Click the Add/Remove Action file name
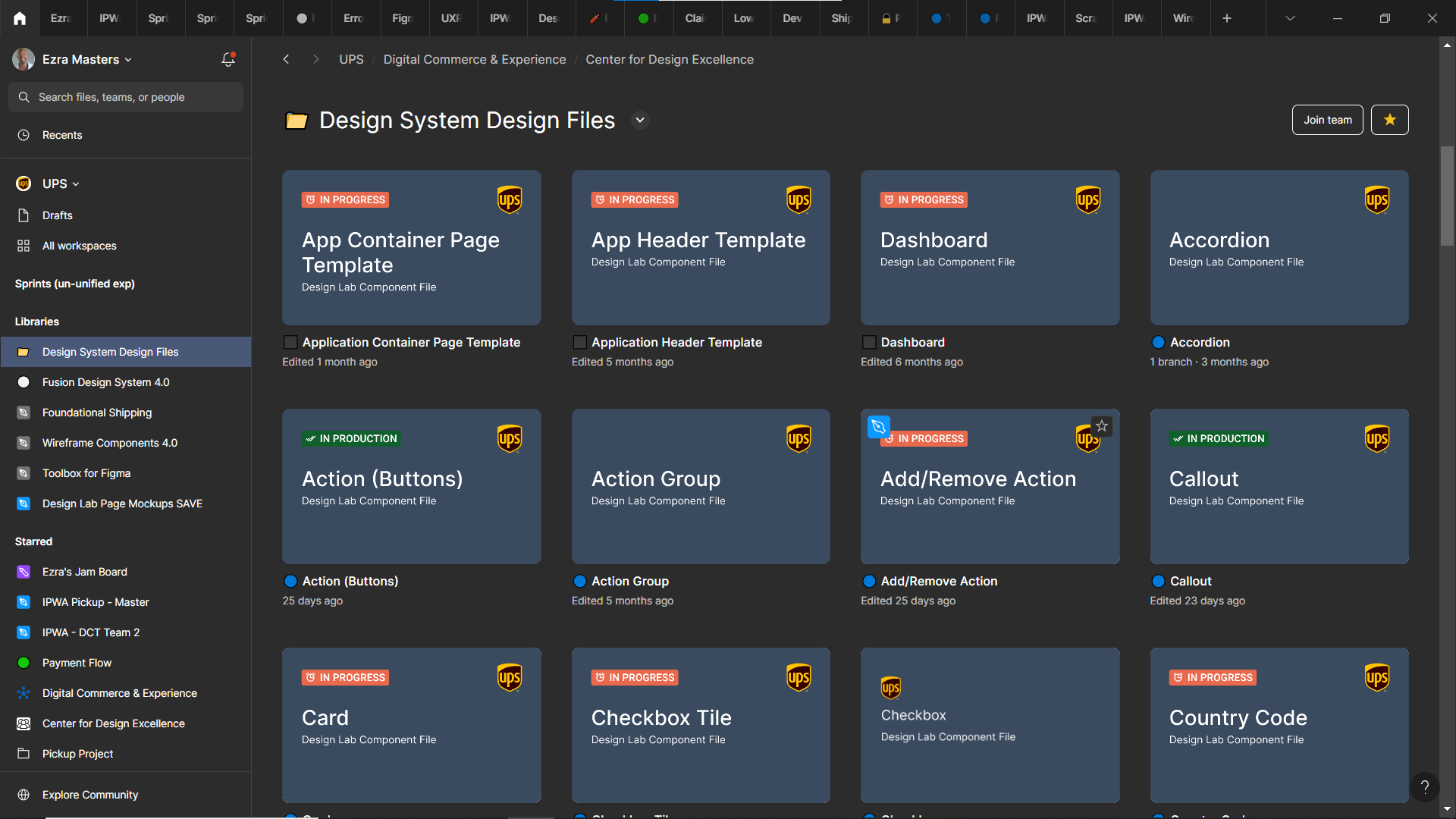The height and width of the screenshot is (819, 1456). pyautogui.click(x=939, y=581)
